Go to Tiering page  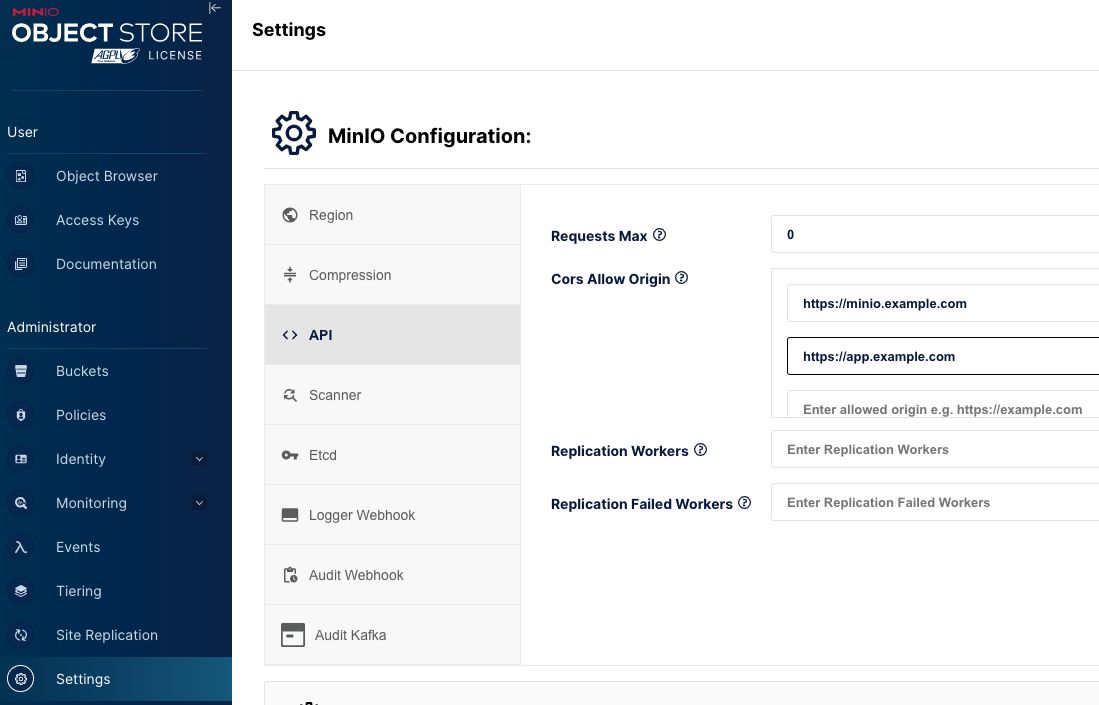78,591
